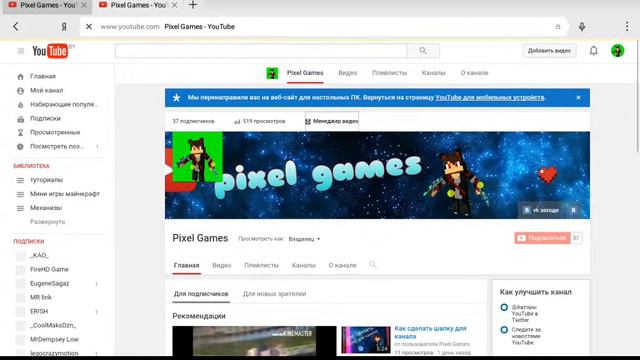Image resolution: width=640 pixels, height=360 pixels.
Task: Open Как сделать шапку для канала video
Action: [x=430, y=332]
